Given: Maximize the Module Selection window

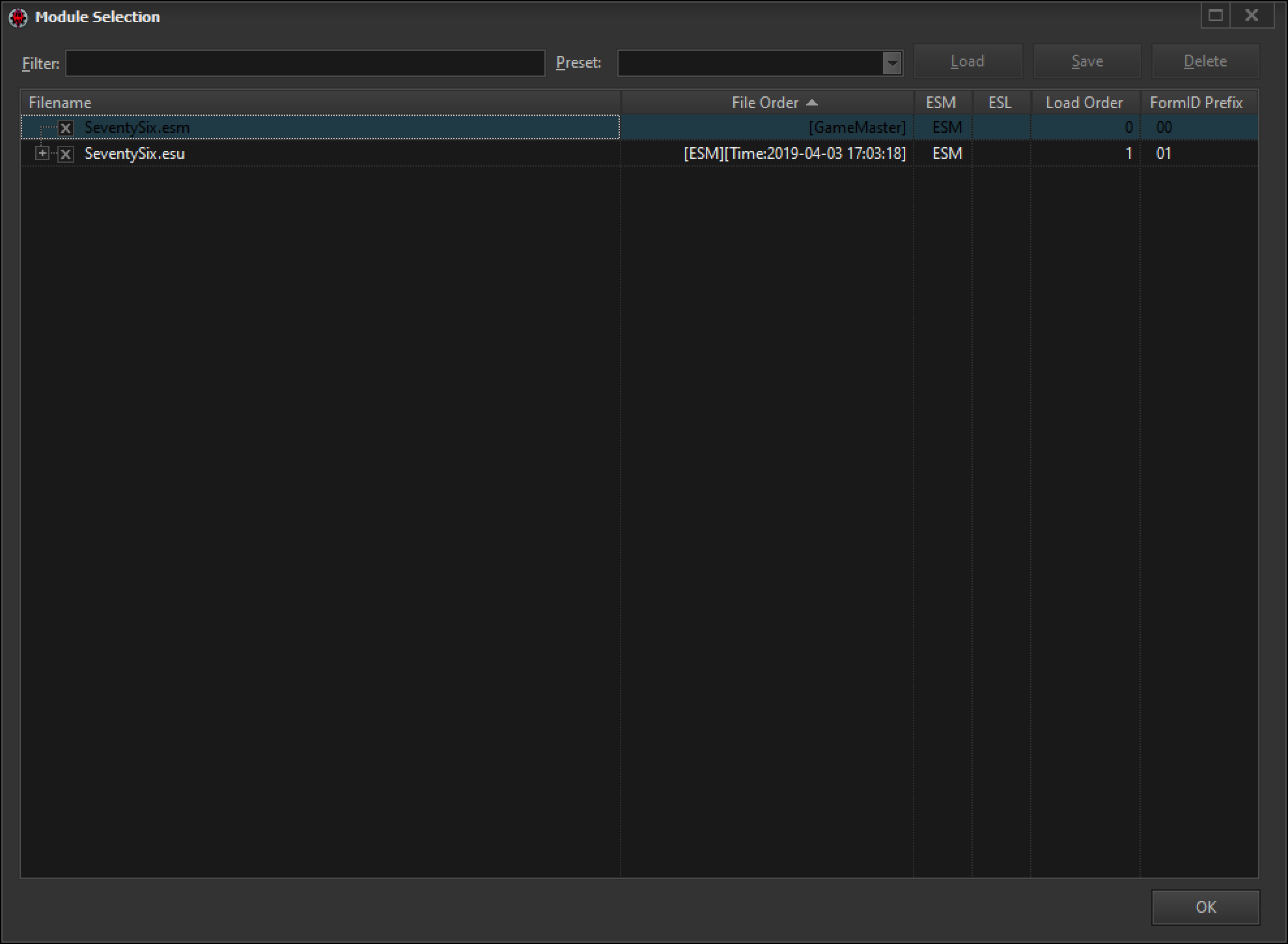Looking at the screenshot, I should click(x=1215, y=16).
